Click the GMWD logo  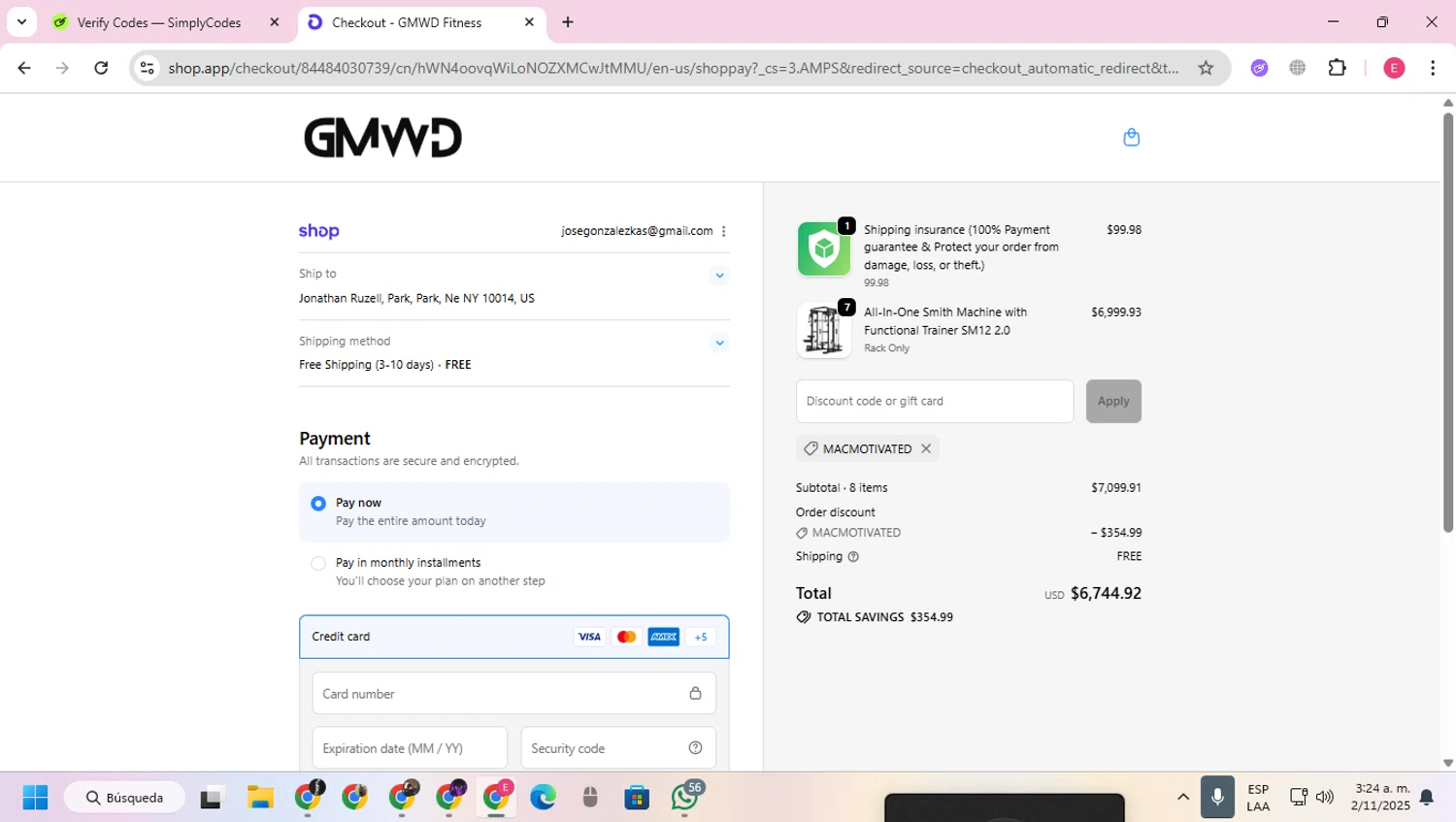[382, 138]
